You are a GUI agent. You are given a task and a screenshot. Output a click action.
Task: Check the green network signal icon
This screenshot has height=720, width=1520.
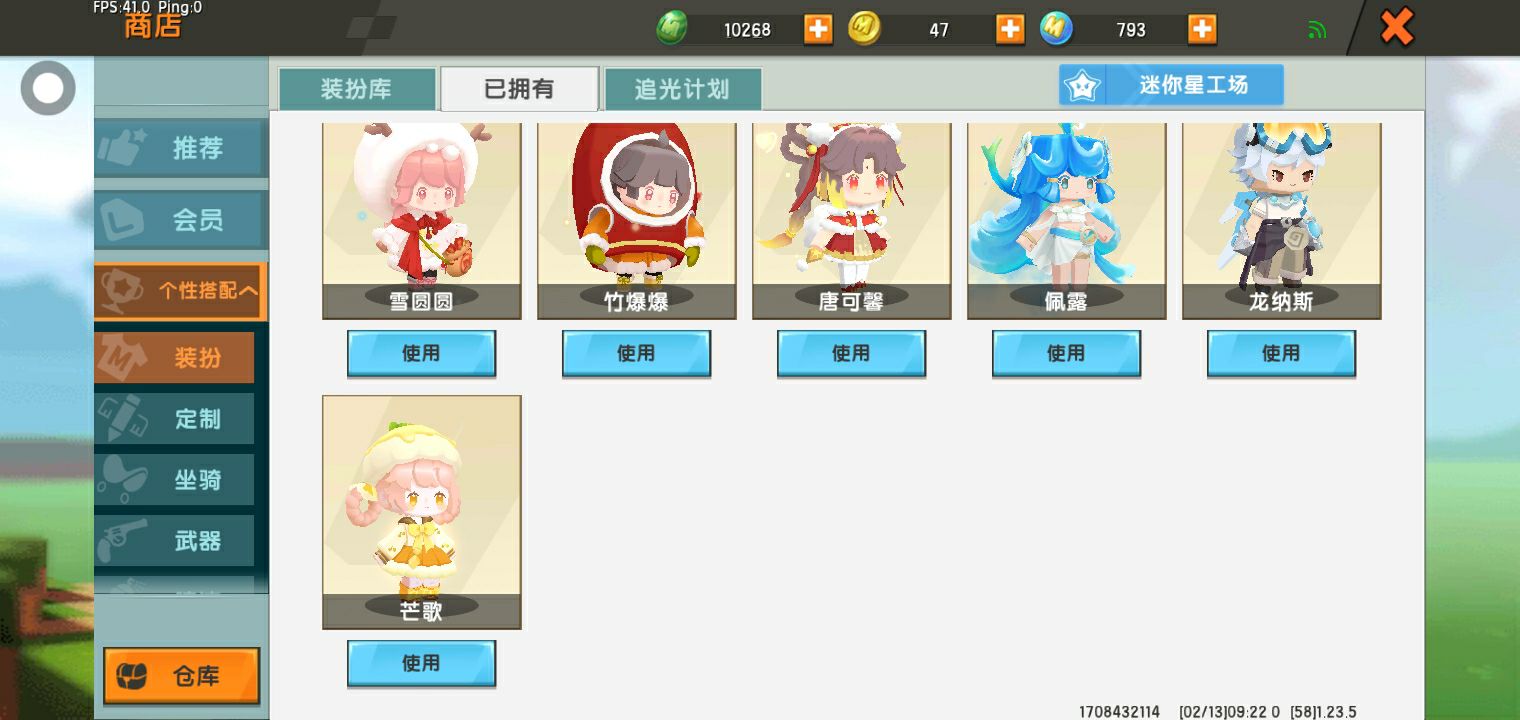(x=1317, y=30)
